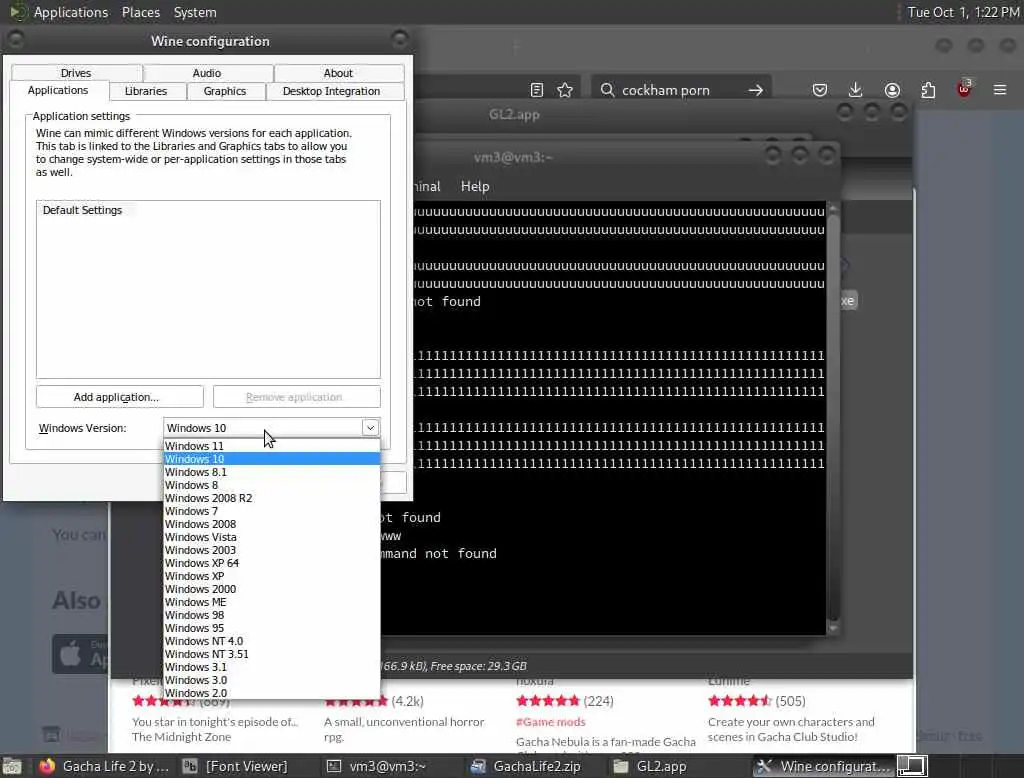The height and width of the screenshot is (778, 1024).
Task: Click the Firefox search field
Action: pyautogui.click(x=679, y=90)
